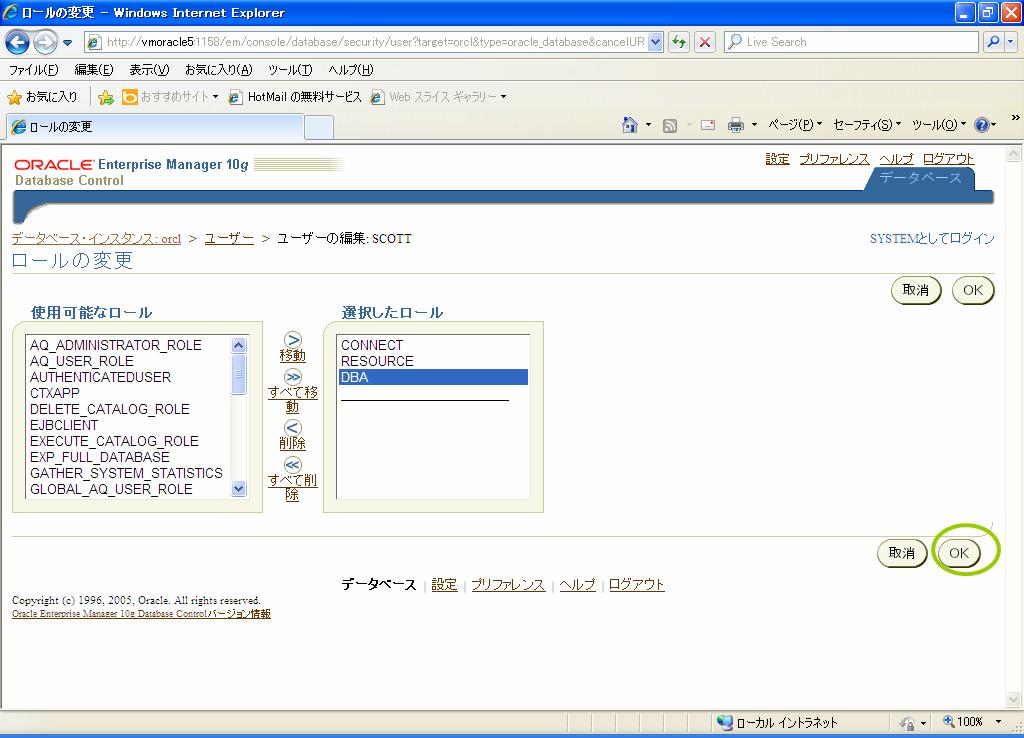Open the ヘルプ(H) menu

(351, 69)
